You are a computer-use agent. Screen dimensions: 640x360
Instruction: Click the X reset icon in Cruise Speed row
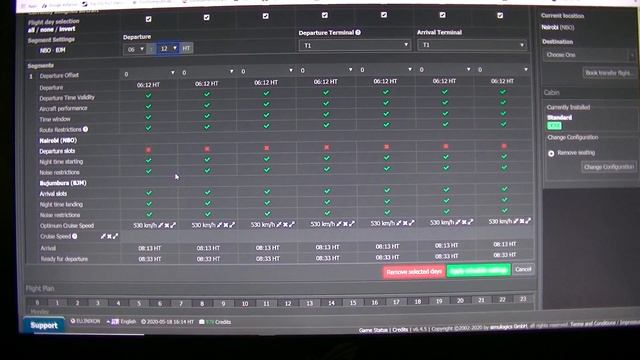109,236
